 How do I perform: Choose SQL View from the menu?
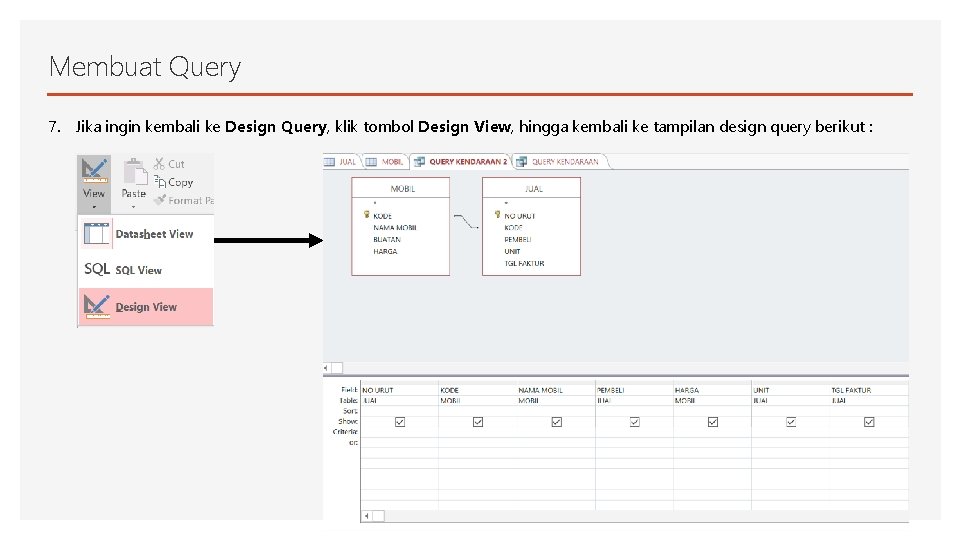[x=146, y=269]
